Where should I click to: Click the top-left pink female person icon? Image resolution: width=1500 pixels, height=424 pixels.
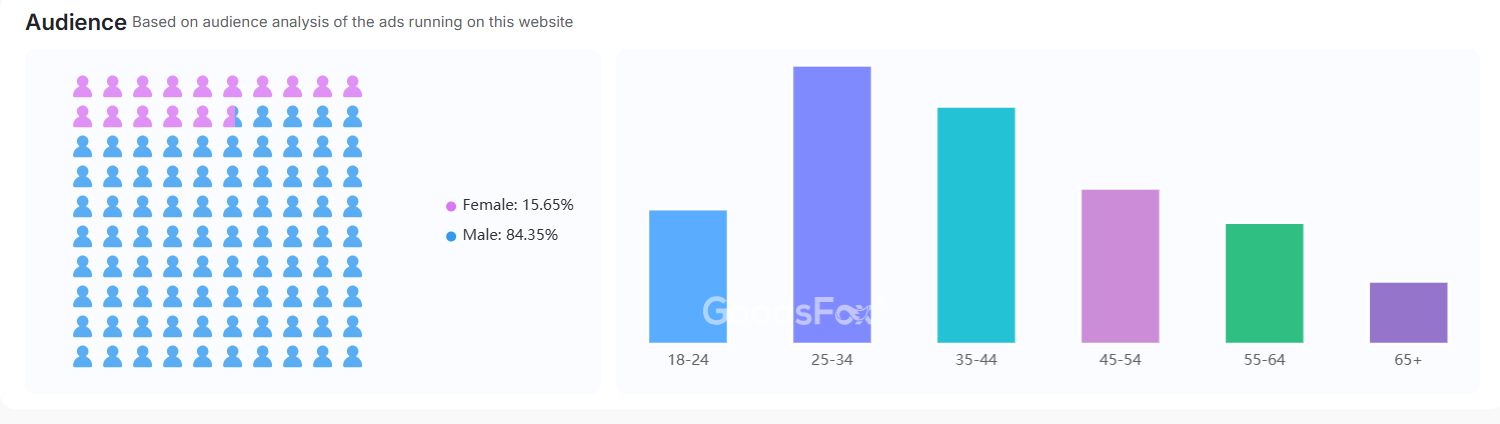(x=83, y=86)
